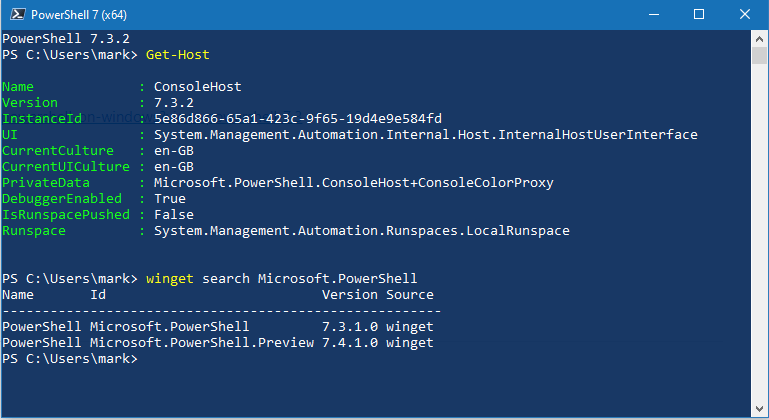Click the 'Runspace' property label
769x420 pixels.
34,230
